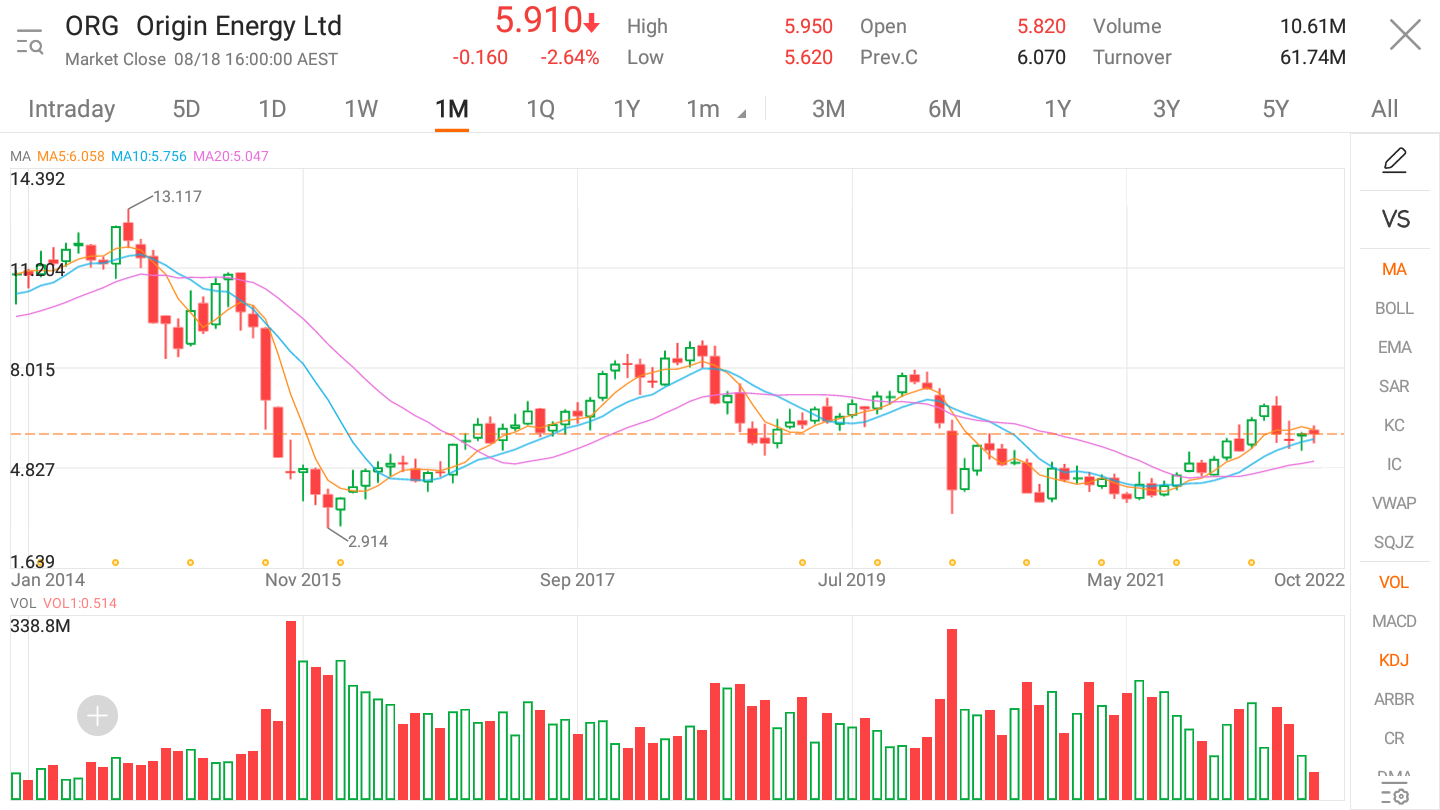Click the Nov 2015 date label

tap(302, 579)
